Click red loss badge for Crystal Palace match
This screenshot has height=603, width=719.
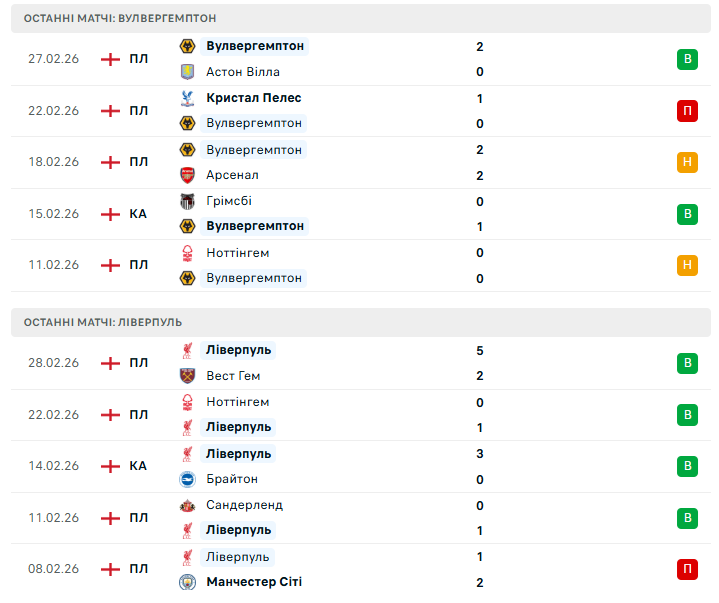click(x=687, y=111)
